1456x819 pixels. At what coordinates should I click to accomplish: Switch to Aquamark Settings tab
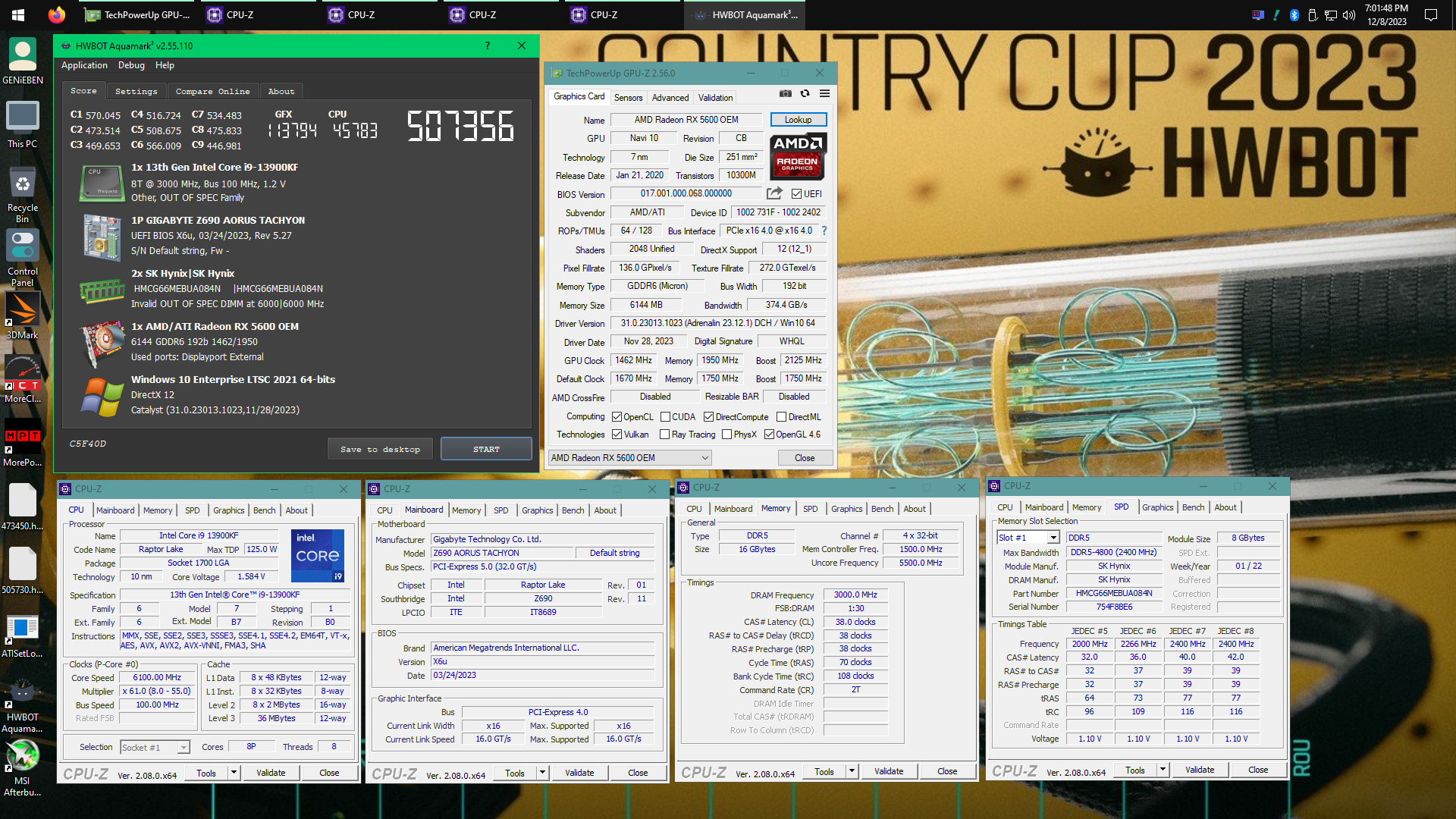136,91
